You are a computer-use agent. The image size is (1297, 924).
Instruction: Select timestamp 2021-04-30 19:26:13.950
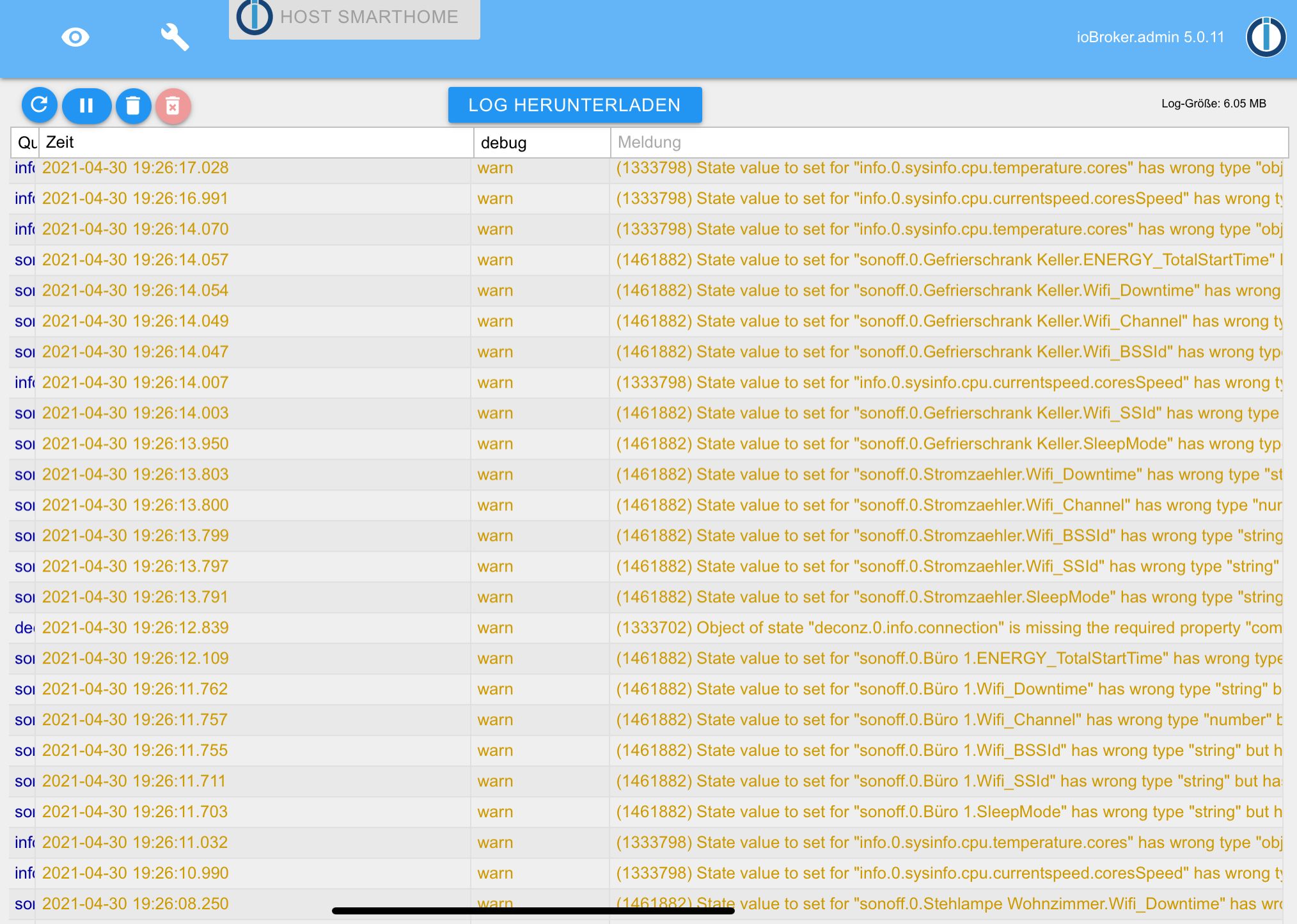136,444
